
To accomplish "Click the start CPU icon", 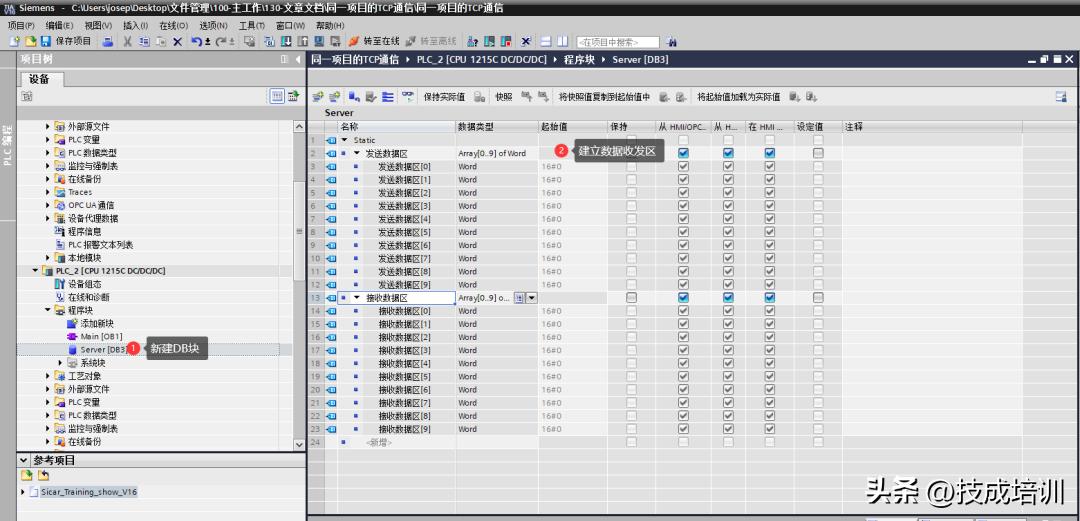I will tap(489, 41).
